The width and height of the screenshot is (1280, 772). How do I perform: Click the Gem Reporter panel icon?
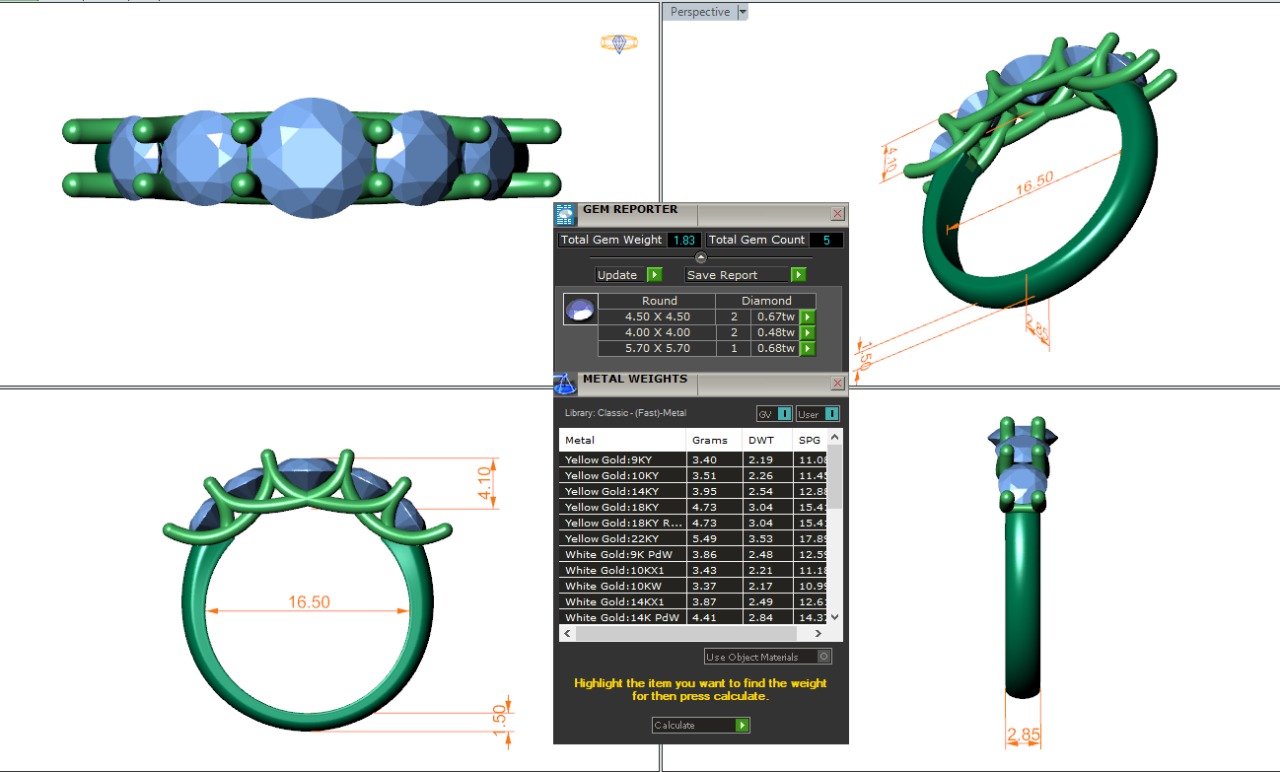click(x=565, y=213)
